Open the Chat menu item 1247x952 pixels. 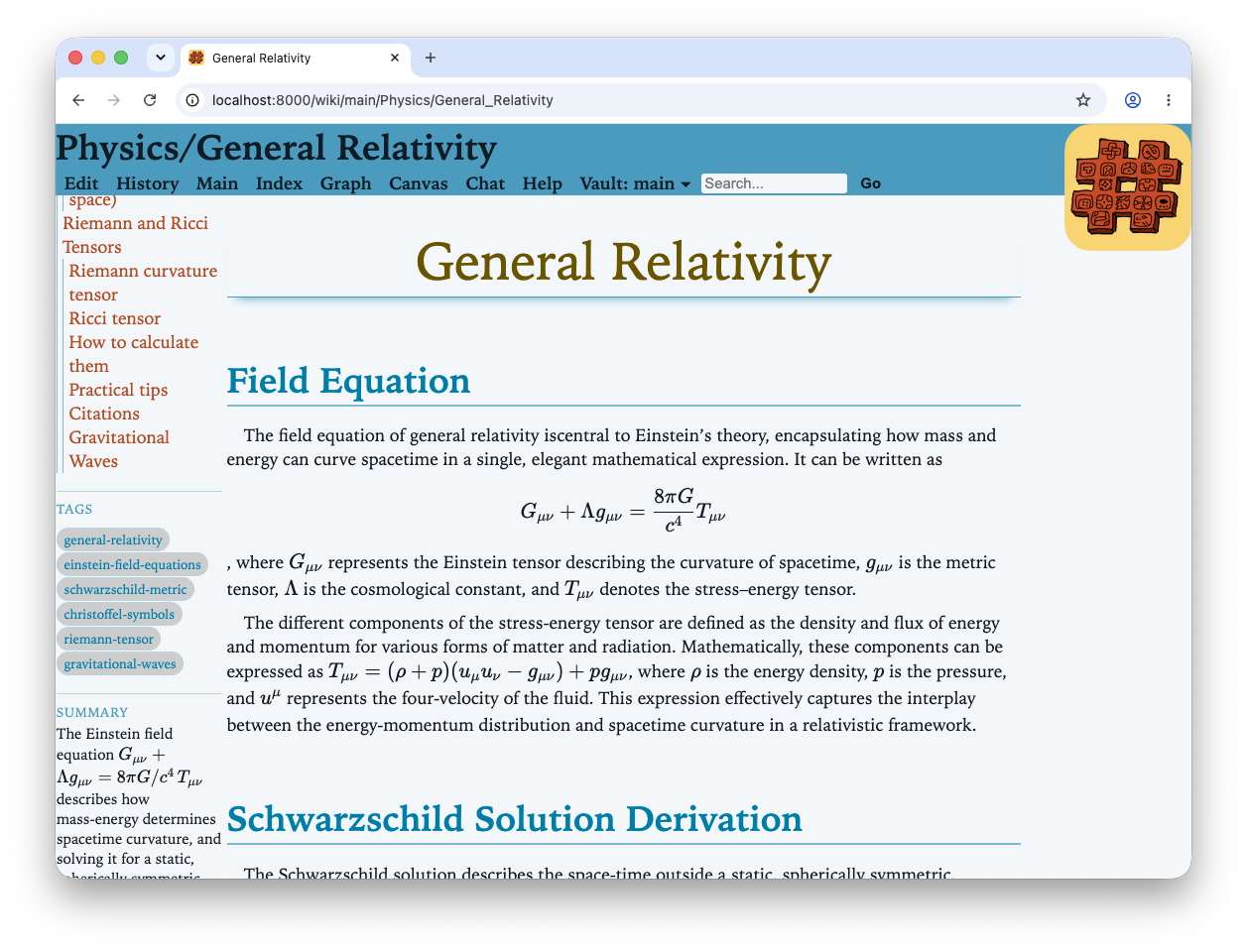click(x=485, y=183)
